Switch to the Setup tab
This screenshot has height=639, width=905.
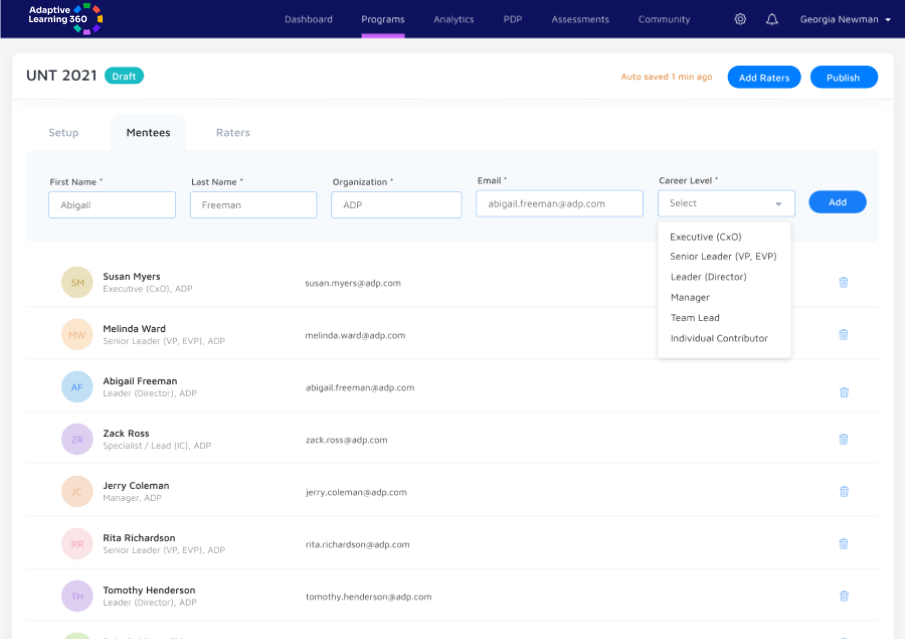click(63, 132)
